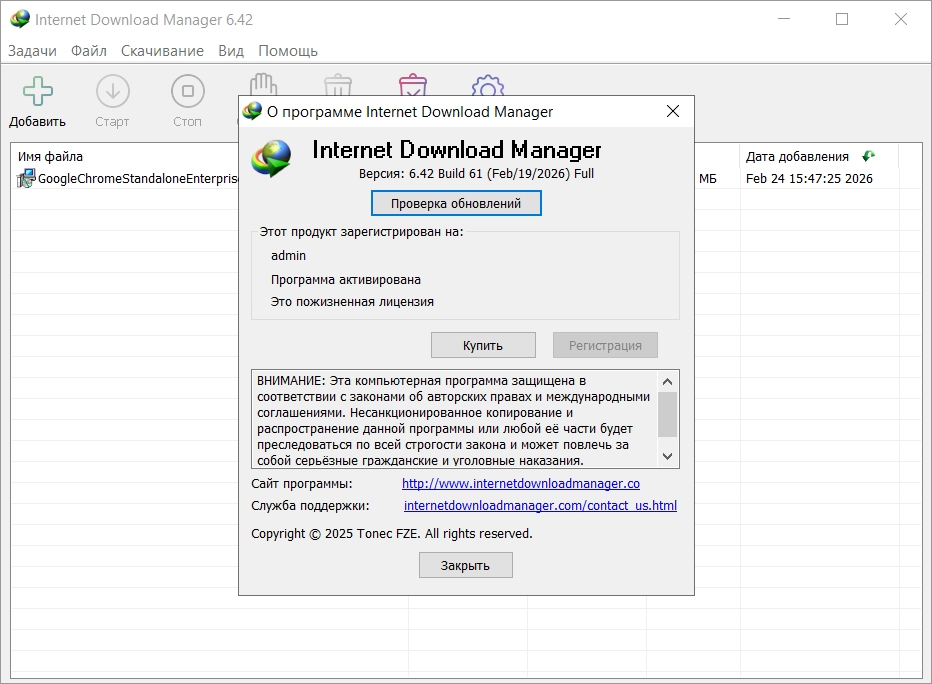Screen dimensions: 932x684
Task: Open the Помощь menu
Action: pyautogui.click(x=288, y=51)
